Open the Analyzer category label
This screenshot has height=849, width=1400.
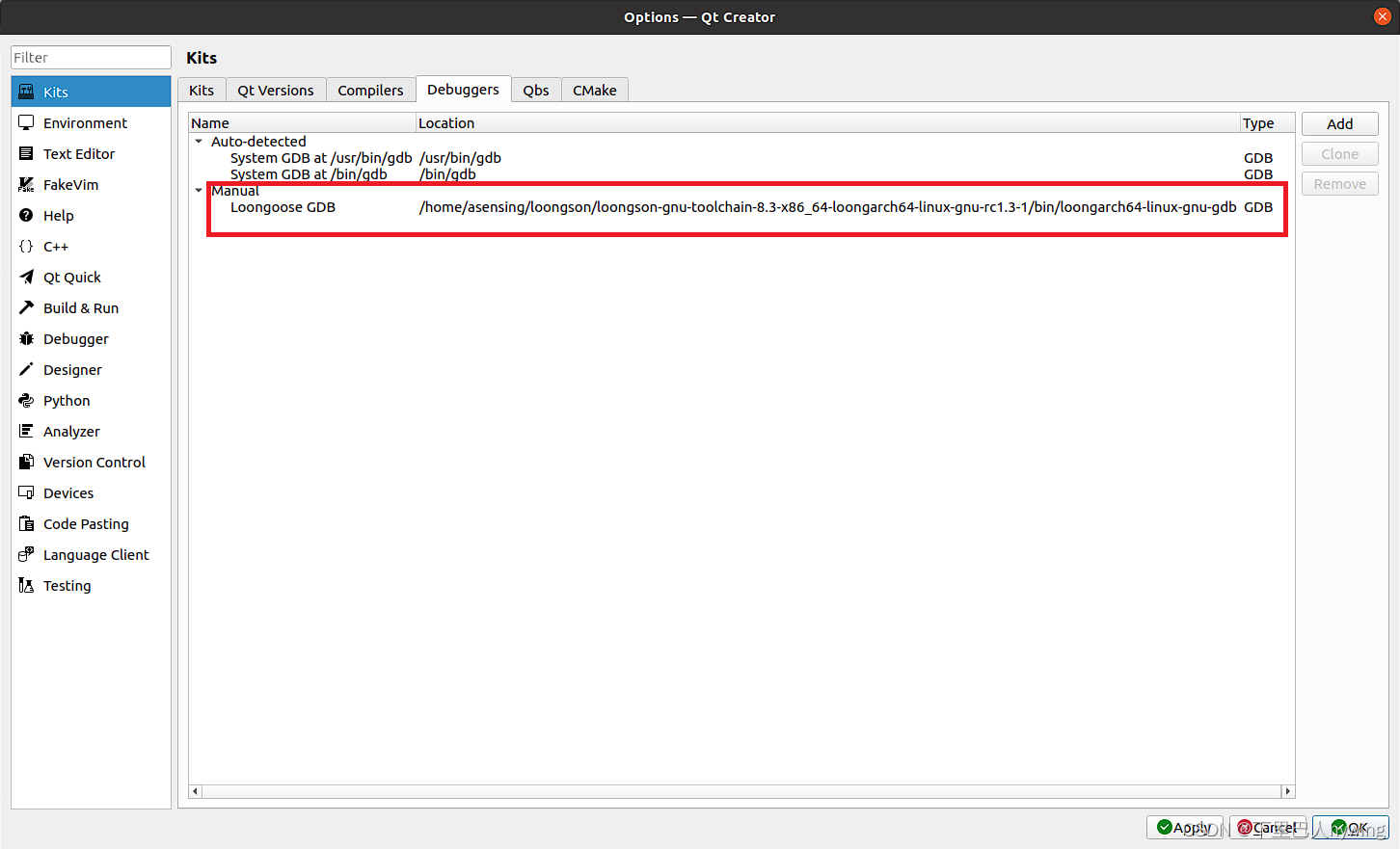tap(71, 431)
